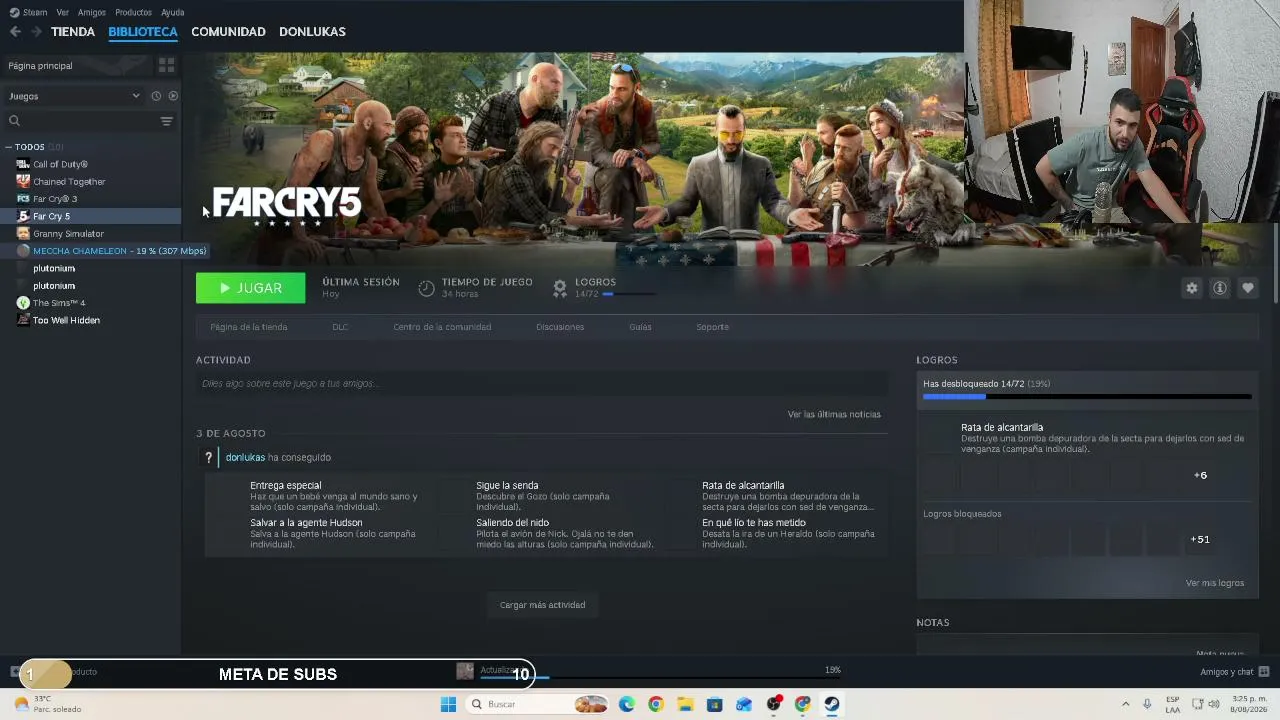Viewport: 1280px width, 720px height.
Task: Open clock and date in taskbar
Action: 1250,704
